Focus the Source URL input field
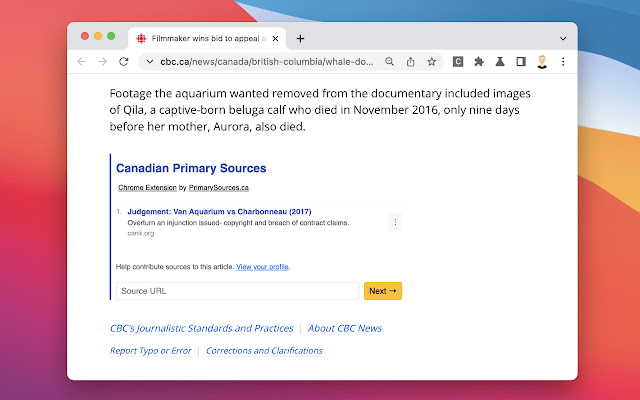This screenshot has height=400, width=640. pos(237,291)
